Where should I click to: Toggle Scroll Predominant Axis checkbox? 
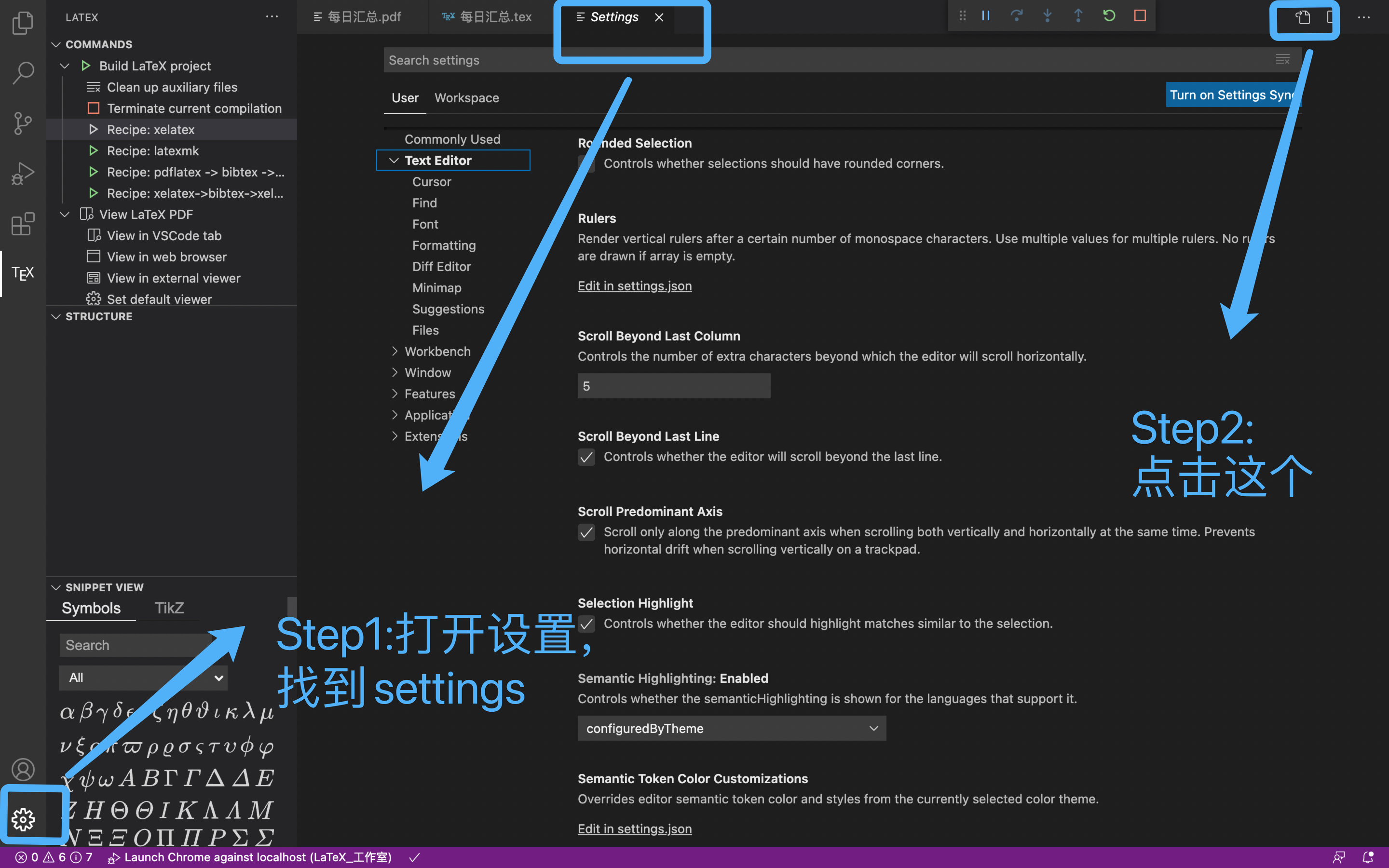pyautogui.click(x=586, y=532)
